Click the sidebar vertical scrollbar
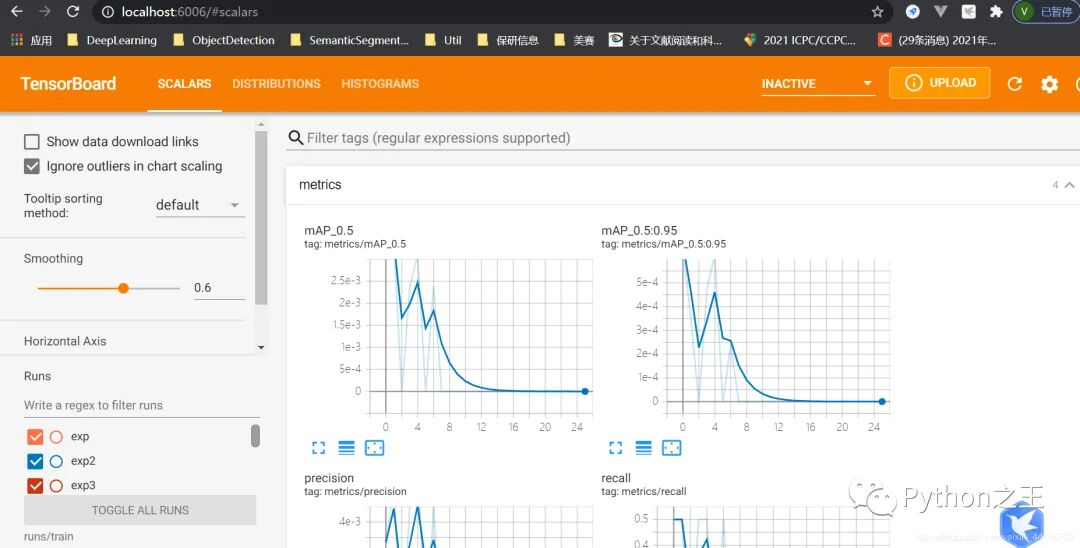This screenshot has width=1080, height=548. point(261,218)
